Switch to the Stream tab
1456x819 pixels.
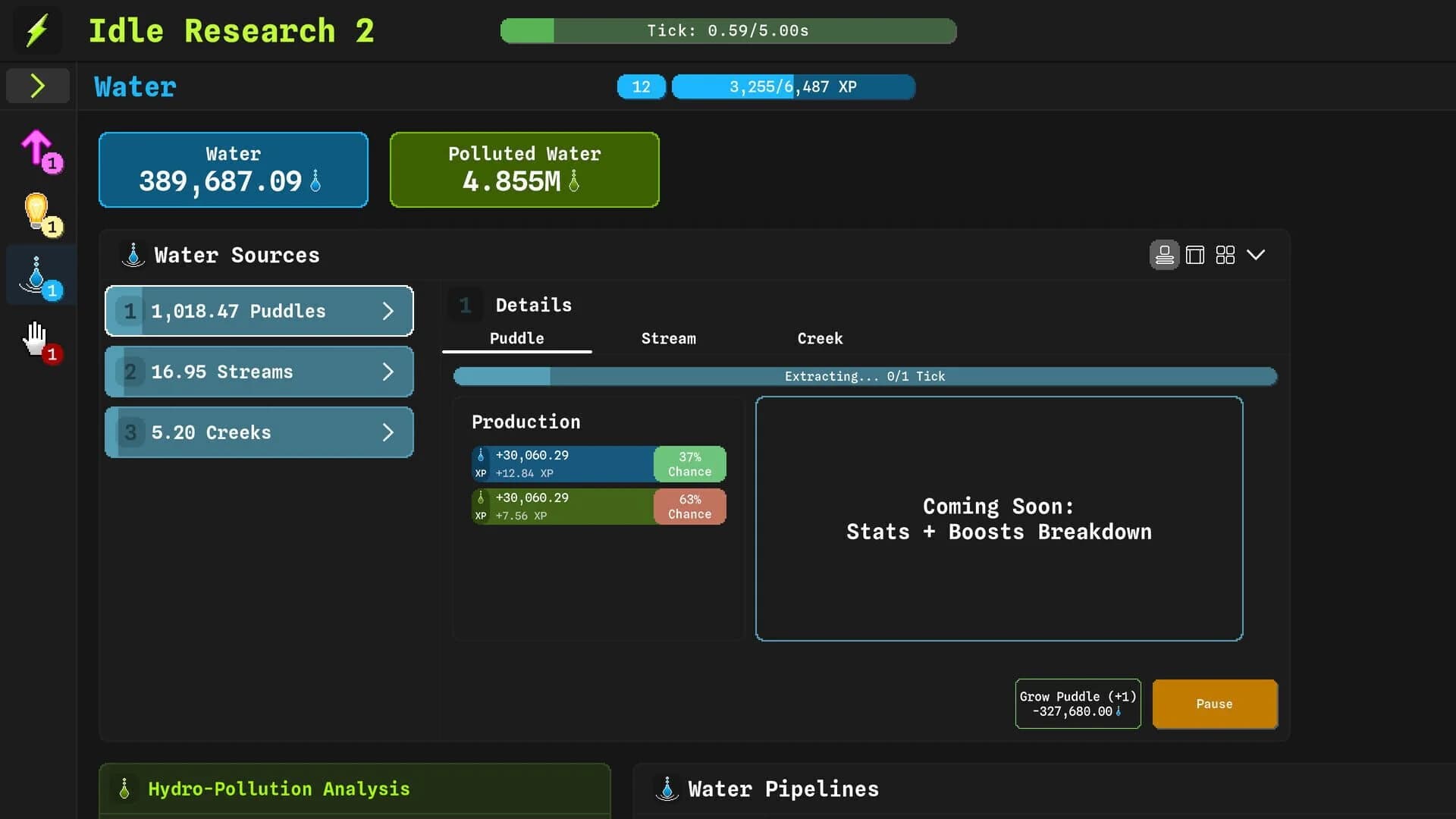point(668,338)
